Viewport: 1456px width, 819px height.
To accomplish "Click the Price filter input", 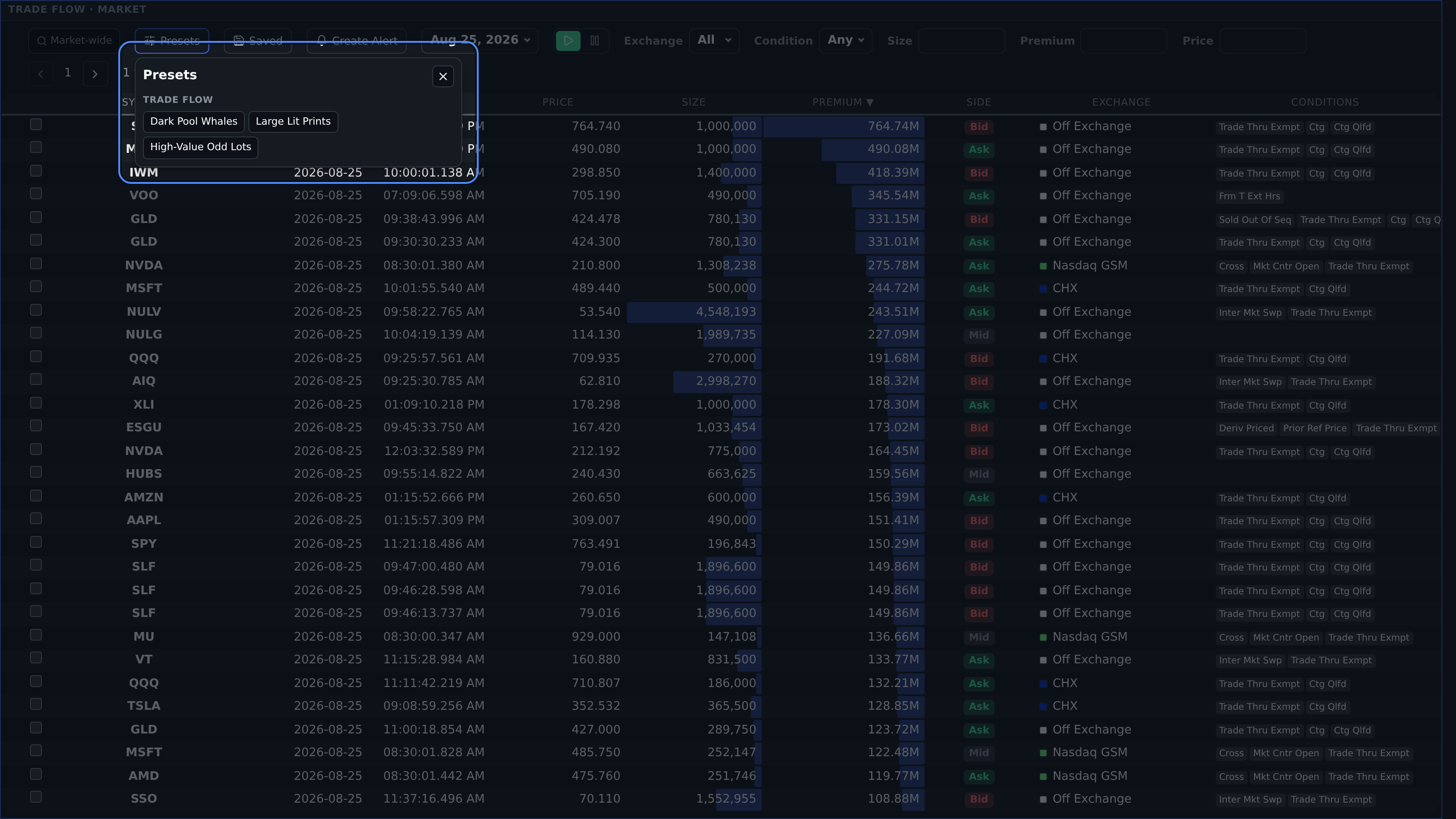I will [1263, 40].
